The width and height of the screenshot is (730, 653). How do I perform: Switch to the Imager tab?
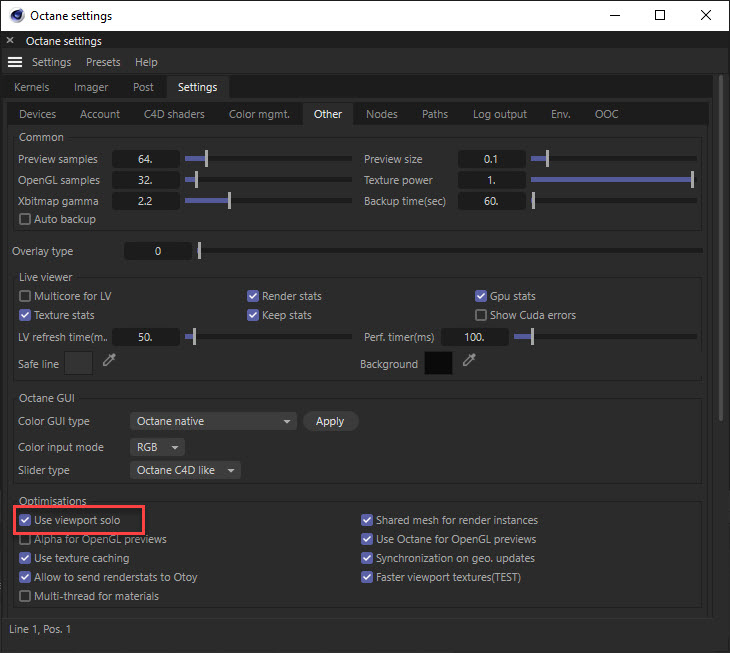(x=91, y=87)
